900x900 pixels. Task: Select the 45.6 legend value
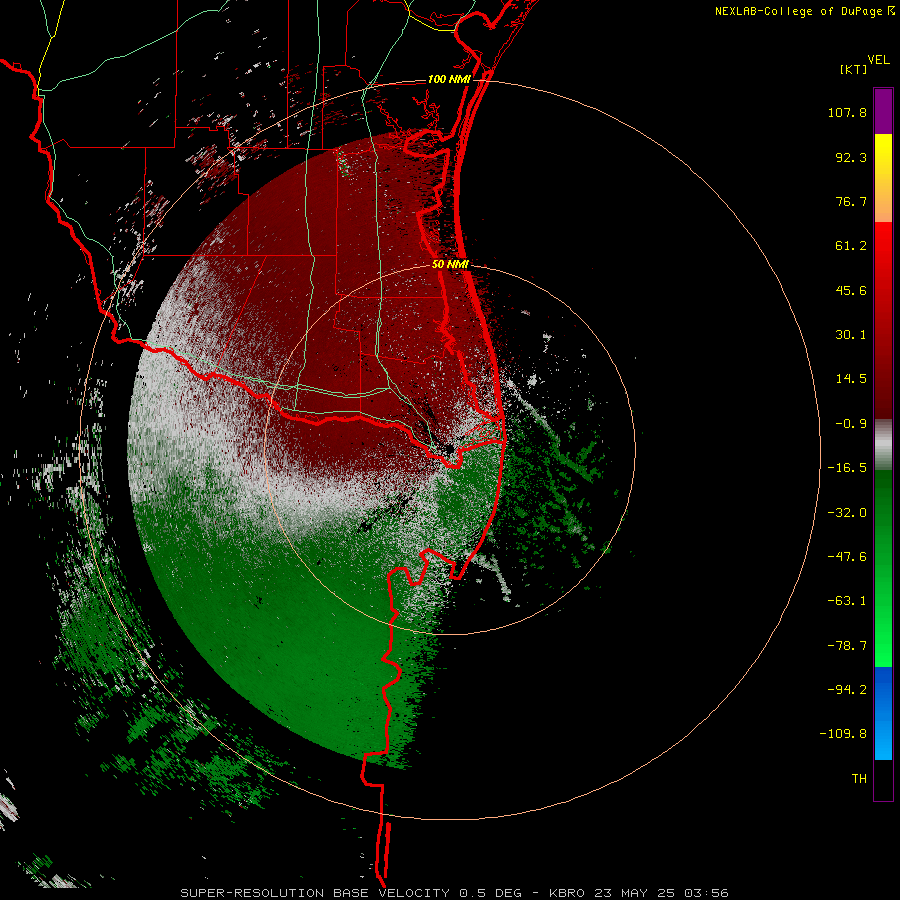851,290
